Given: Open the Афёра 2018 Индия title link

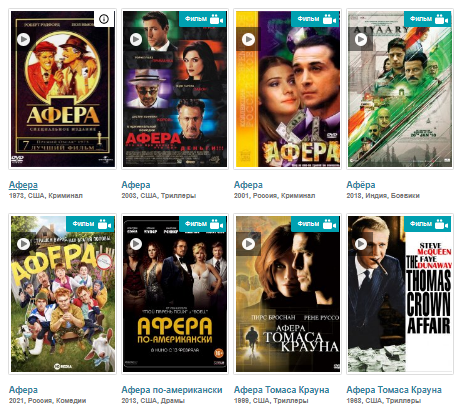Looking at the screenshot, I should pyautogui.click(x=361, y=185).
